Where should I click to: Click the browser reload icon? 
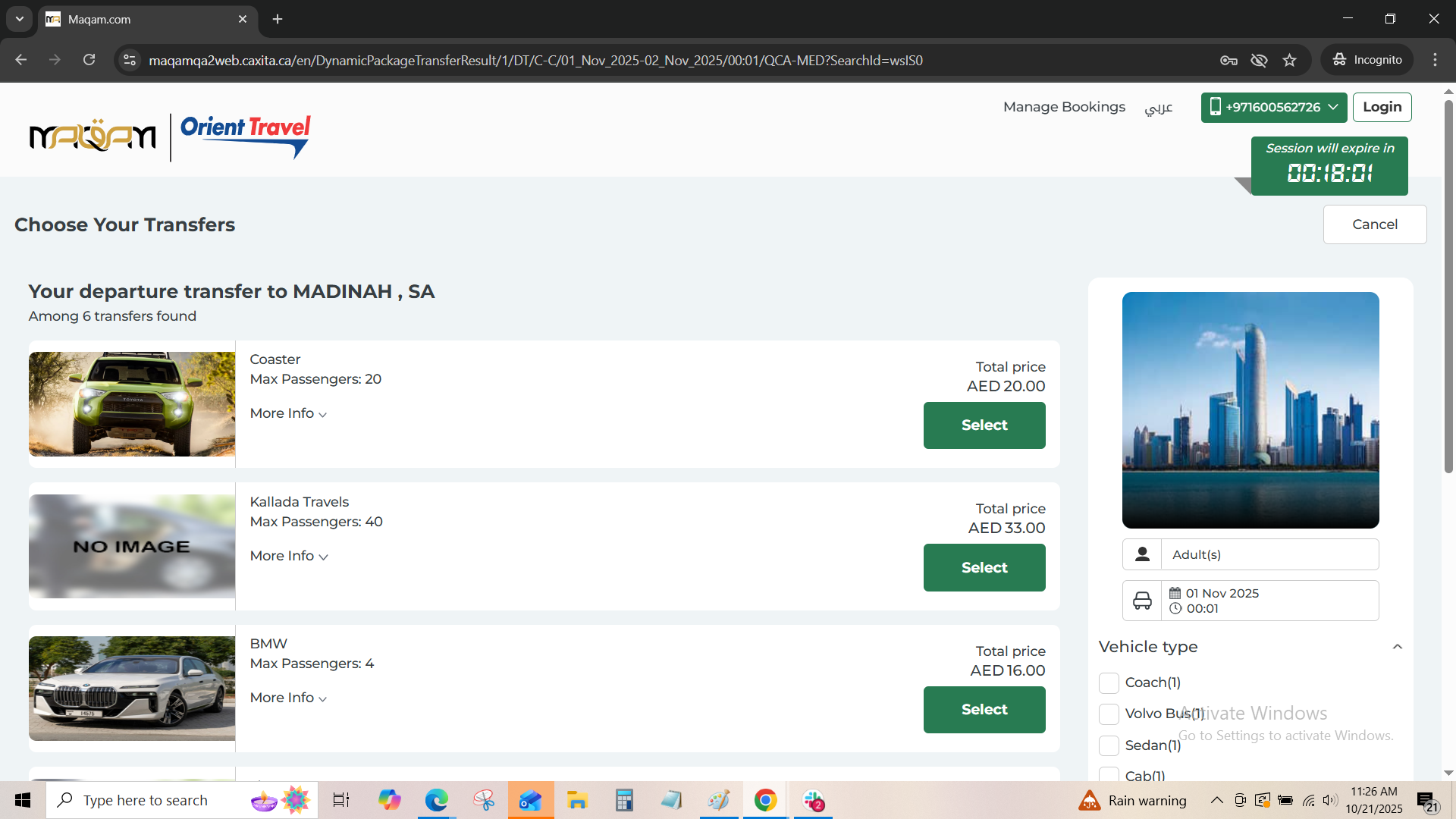coord(89,60)
